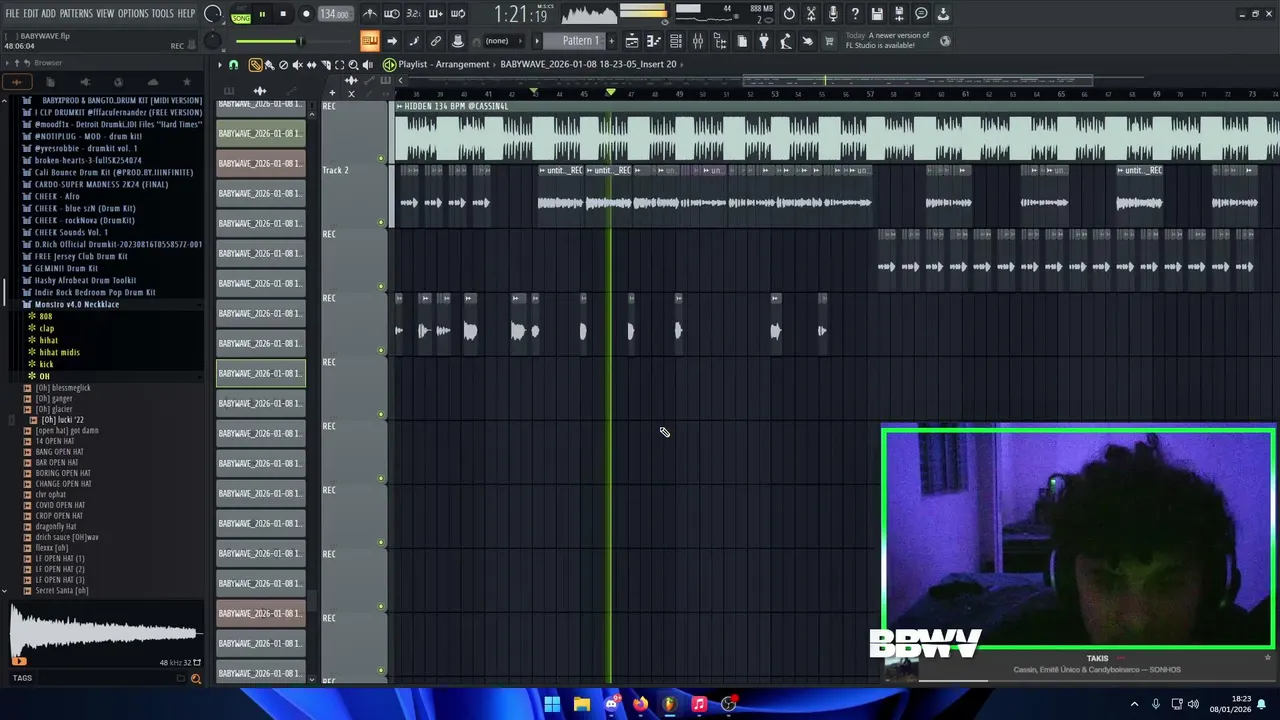Toggle the metronome button
Viewport: 1280px width, 720px height.
click(x=370, y=14)
